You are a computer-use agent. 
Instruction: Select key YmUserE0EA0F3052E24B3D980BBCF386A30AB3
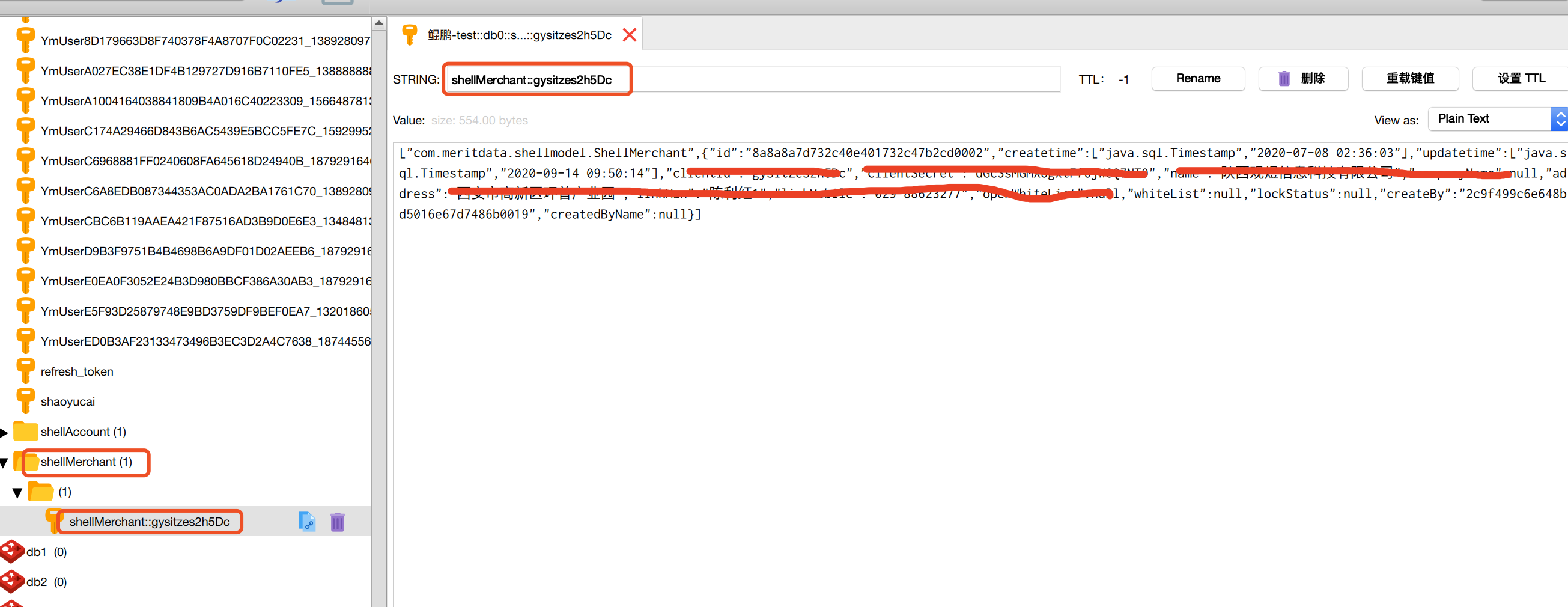coord(205,281)
